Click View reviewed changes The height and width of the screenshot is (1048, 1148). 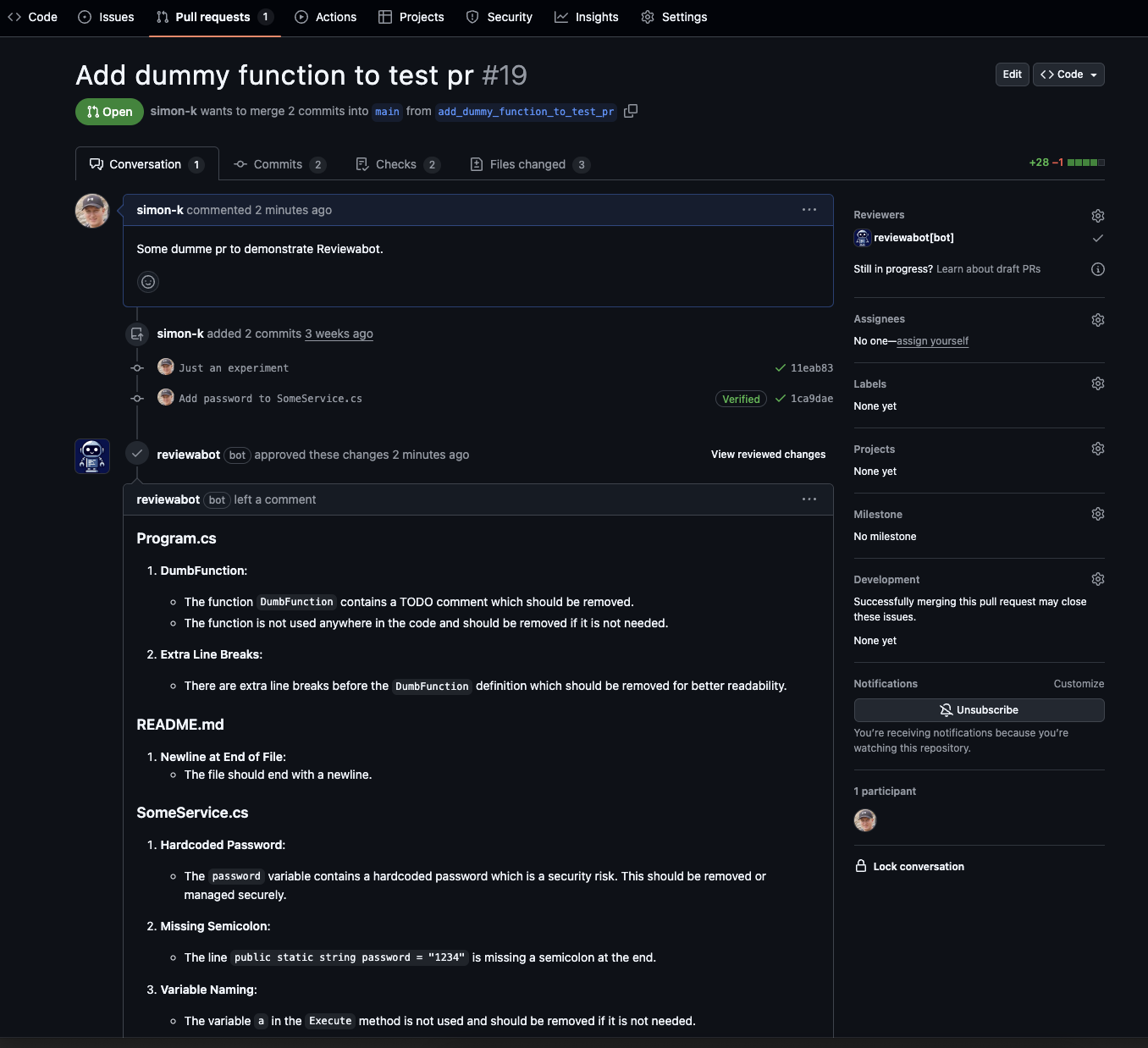pos(768,455)
